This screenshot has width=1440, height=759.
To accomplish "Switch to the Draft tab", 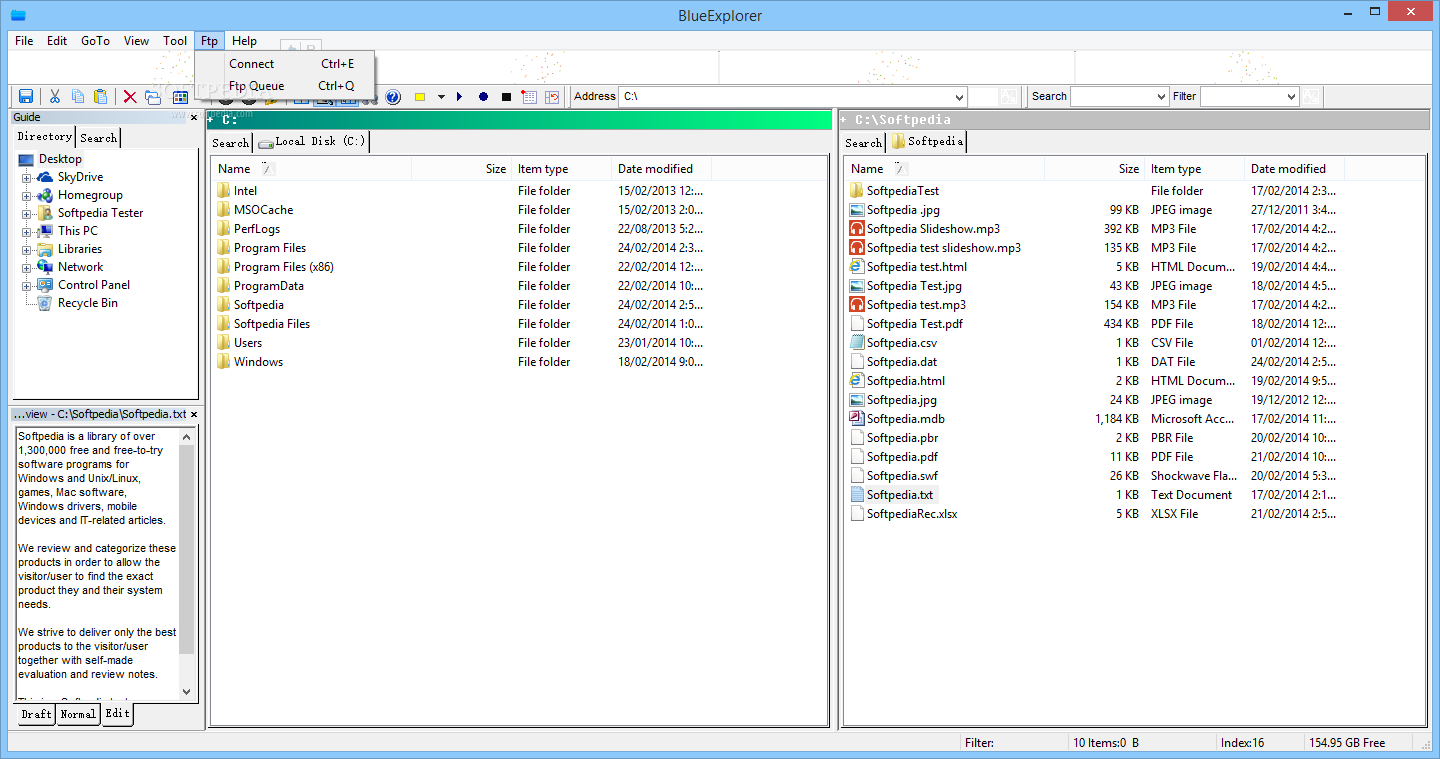I will coord(36,715).
